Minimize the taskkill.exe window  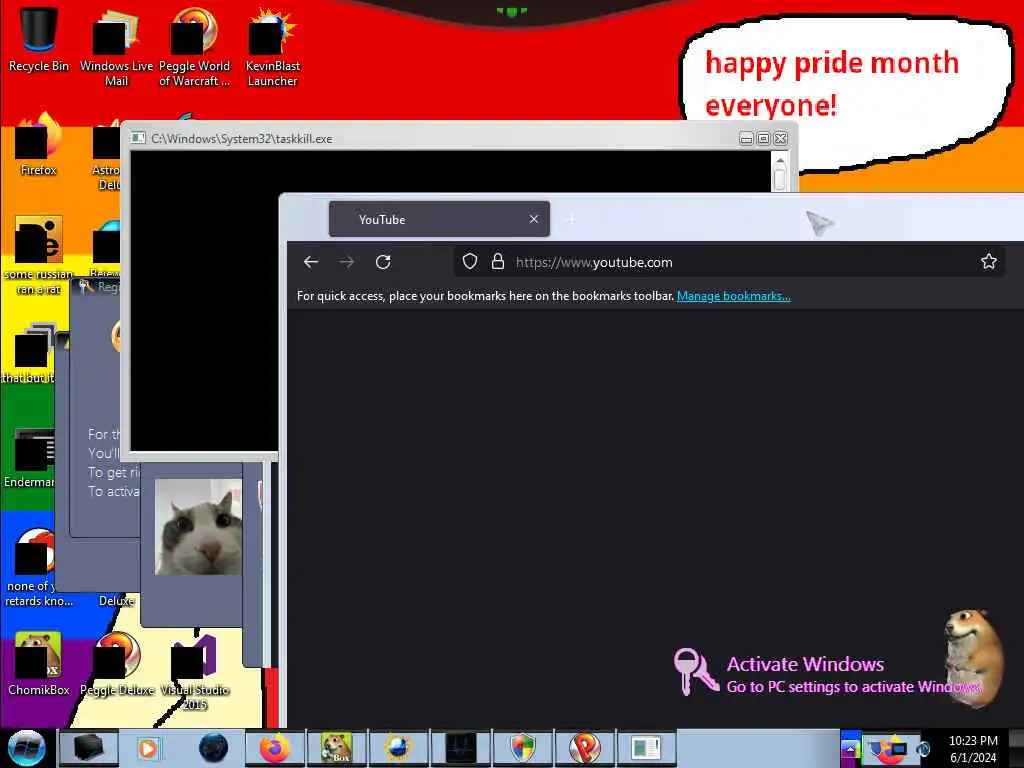(746, 138)
